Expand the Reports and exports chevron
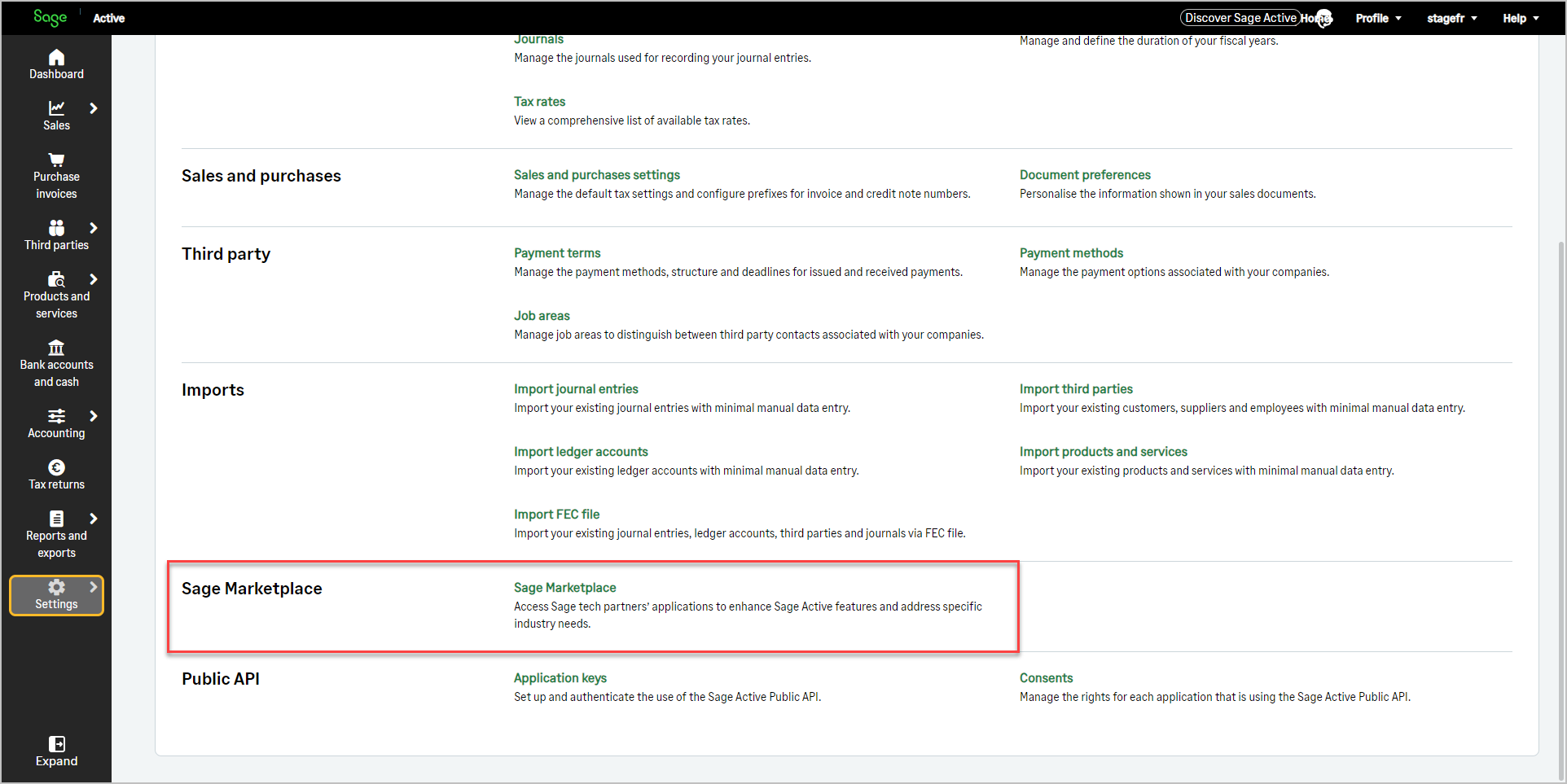Image resolution: width=1567 pixels, height=784 pixels. (94, 519)
